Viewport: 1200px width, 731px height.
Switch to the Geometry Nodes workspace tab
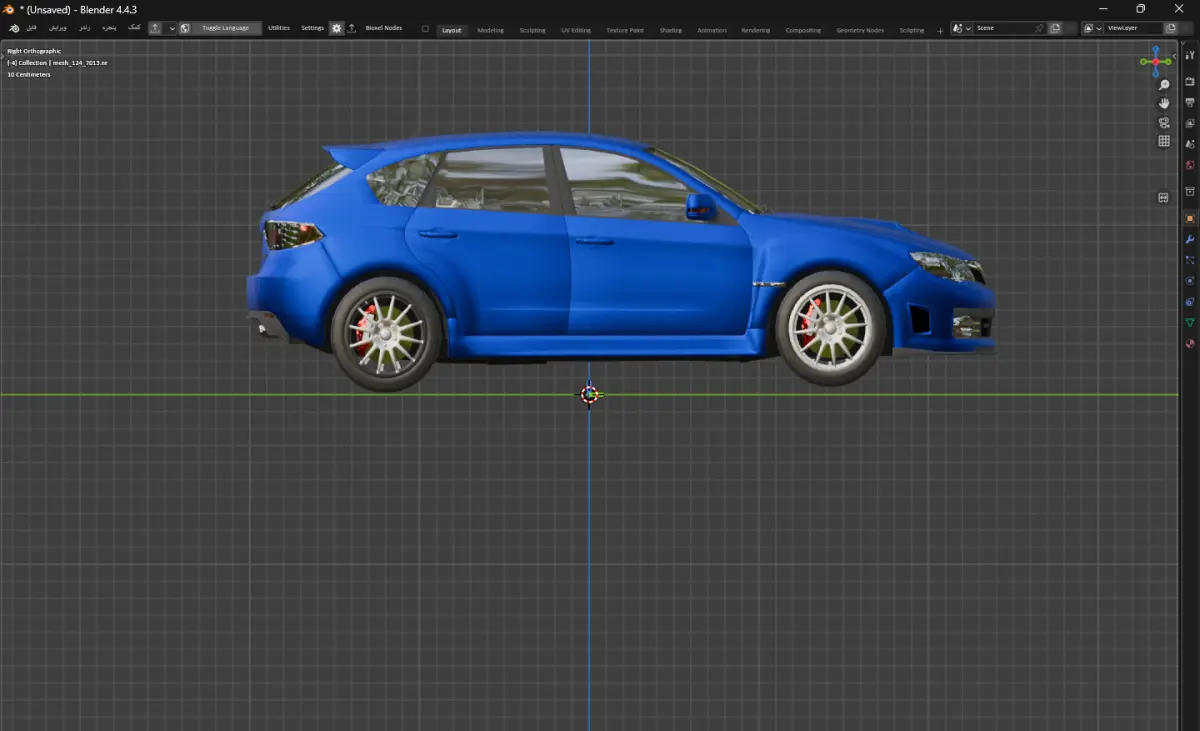click(x=860, y=30)
